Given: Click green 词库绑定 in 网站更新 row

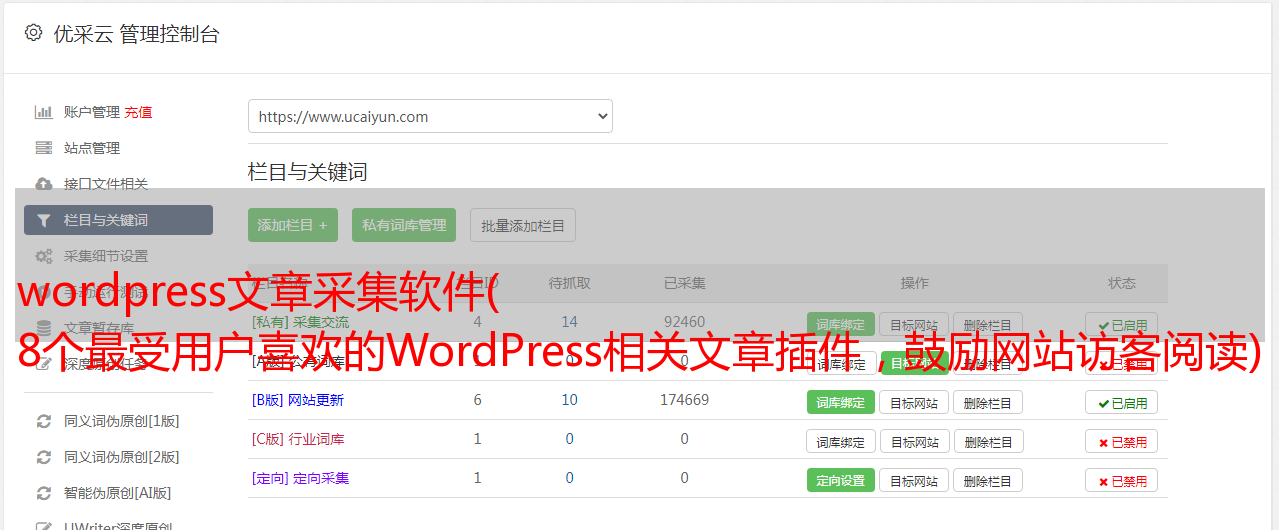Looking at the screenshot, I should click(841, 402).
